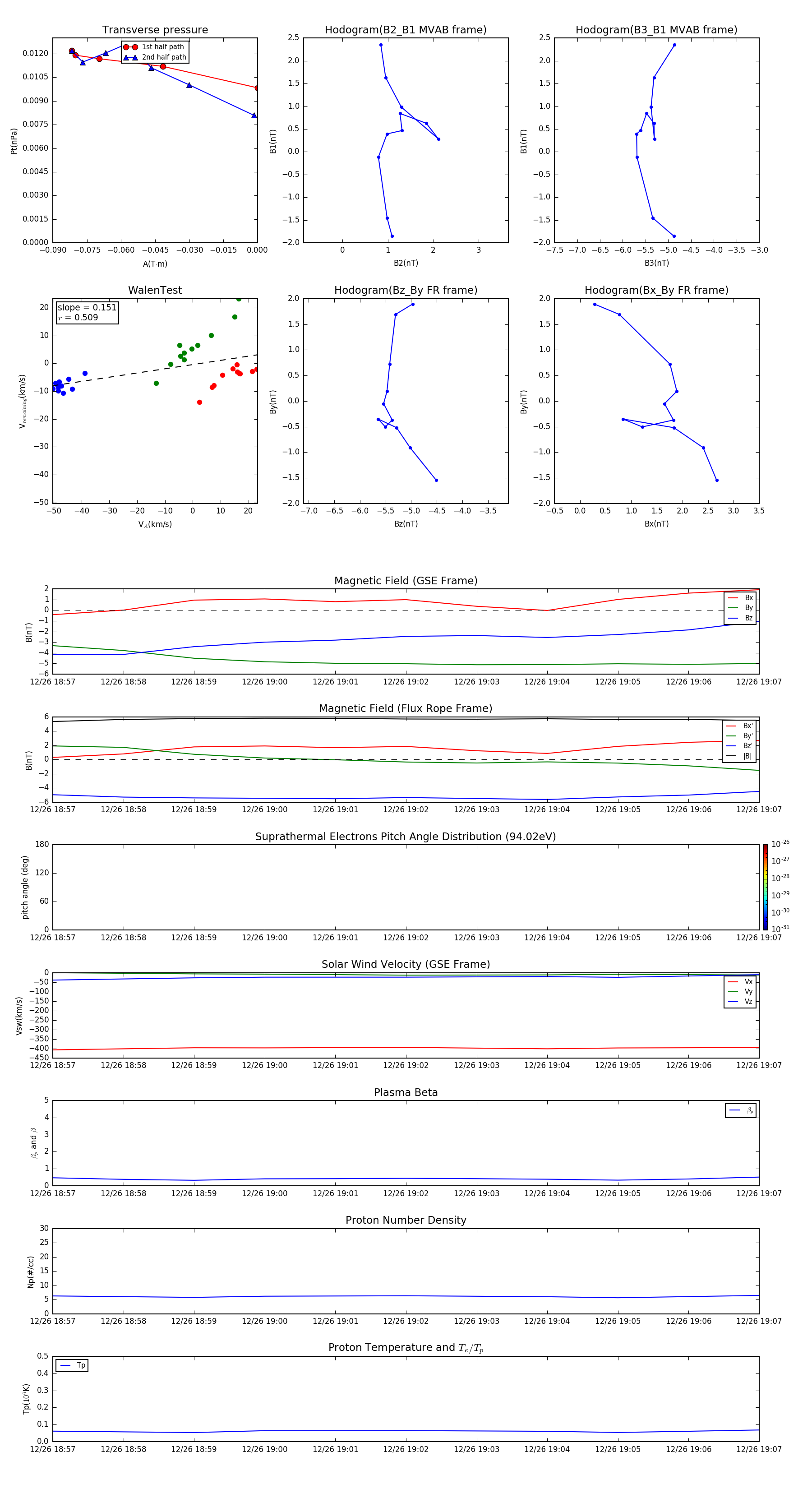
Task: Click the "Hodogram(B2_B1 MVAB frame)" title
Action: 406,30
